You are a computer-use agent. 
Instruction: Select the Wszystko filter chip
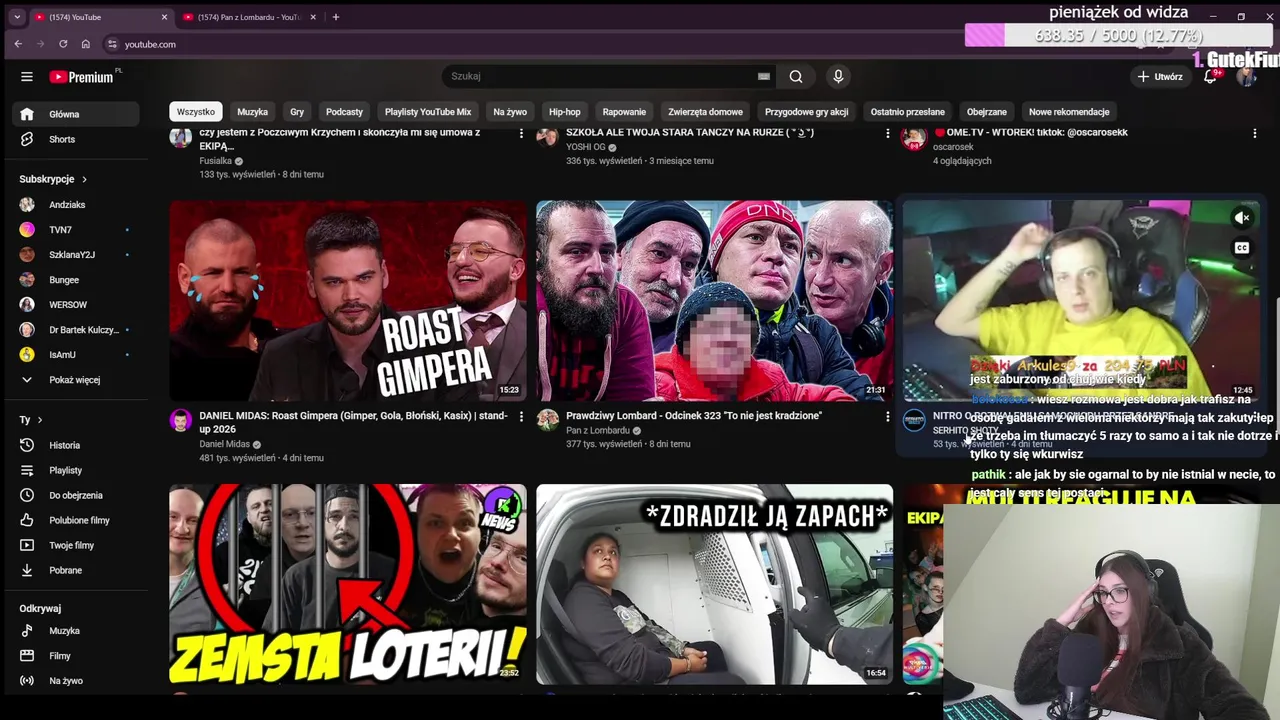coord(196,112)
